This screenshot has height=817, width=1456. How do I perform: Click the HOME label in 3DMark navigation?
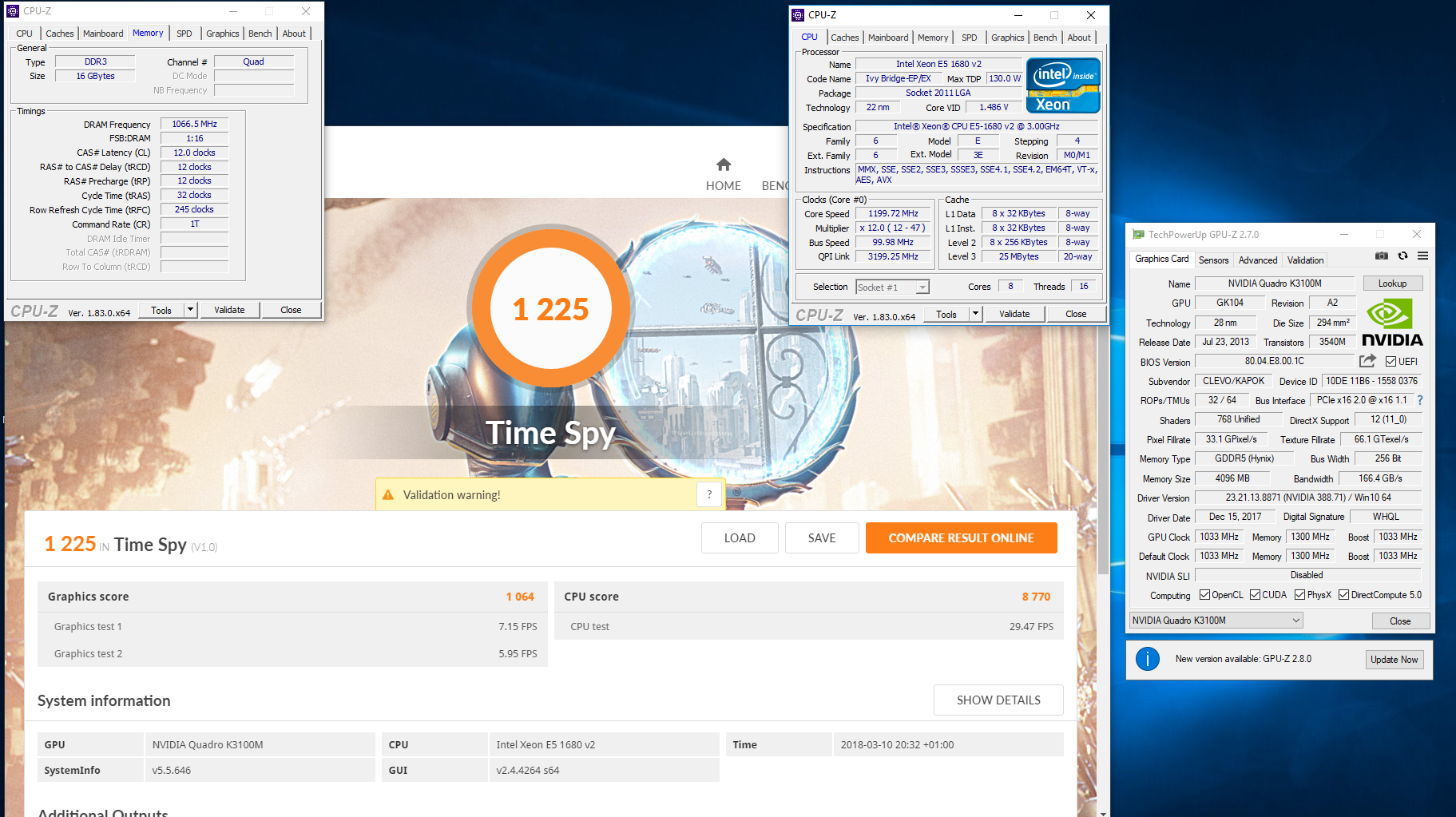coord(724,186)
